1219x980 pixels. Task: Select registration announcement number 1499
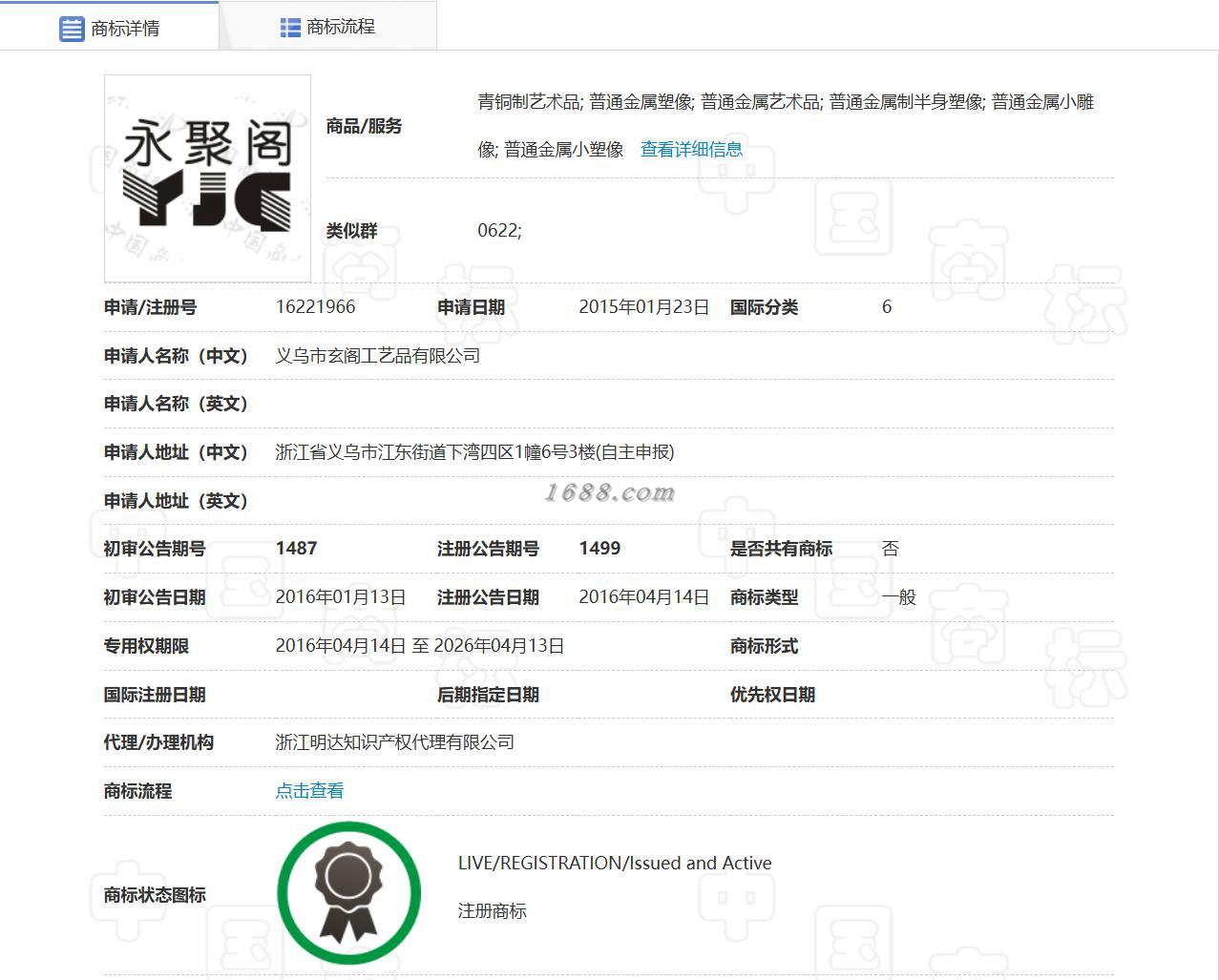click(x=599, y=549)
